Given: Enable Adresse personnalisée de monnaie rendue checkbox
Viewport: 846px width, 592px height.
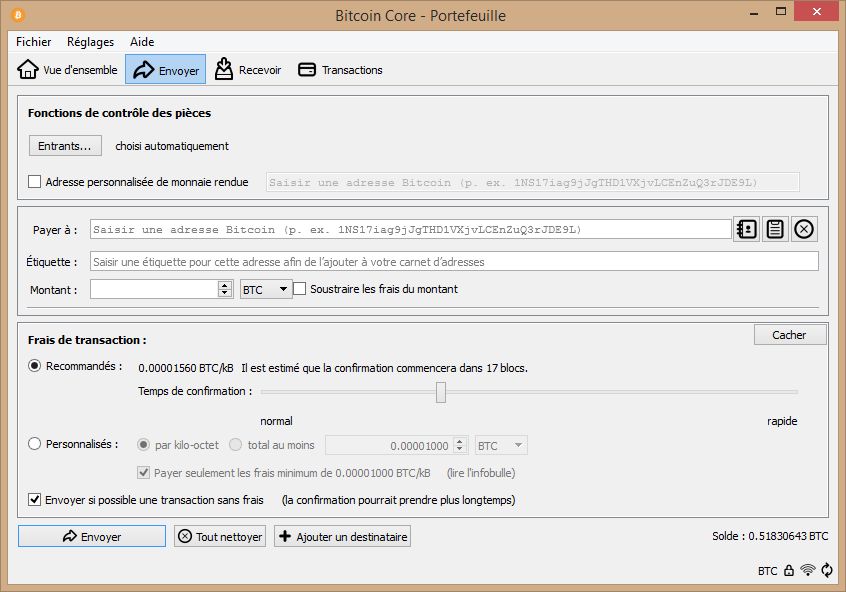Looking at the screenshot, I should [35, 182].
